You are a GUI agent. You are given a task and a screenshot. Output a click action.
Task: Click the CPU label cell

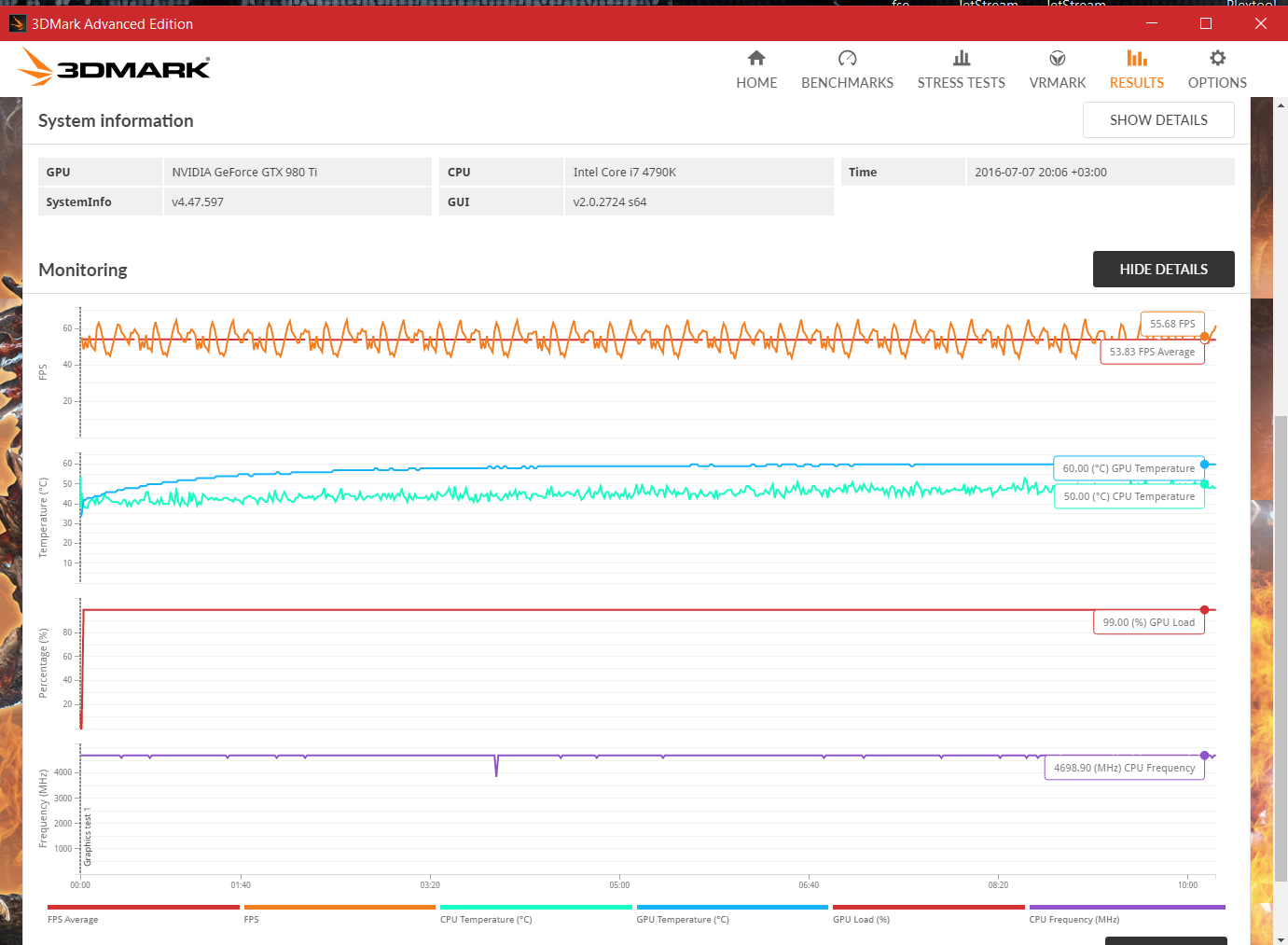501,173
